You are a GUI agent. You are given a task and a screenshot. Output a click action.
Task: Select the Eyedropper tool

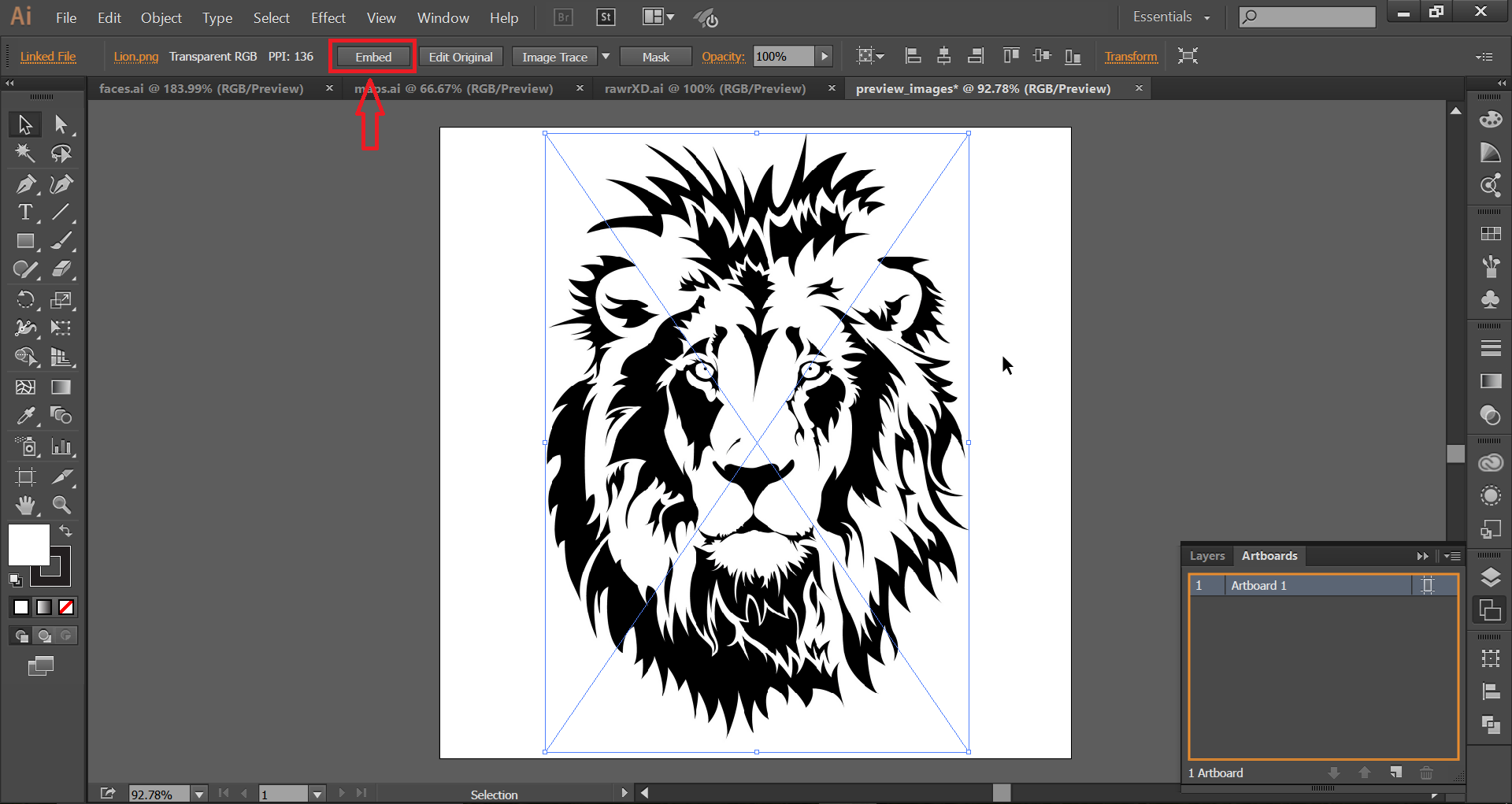[25, 416]
